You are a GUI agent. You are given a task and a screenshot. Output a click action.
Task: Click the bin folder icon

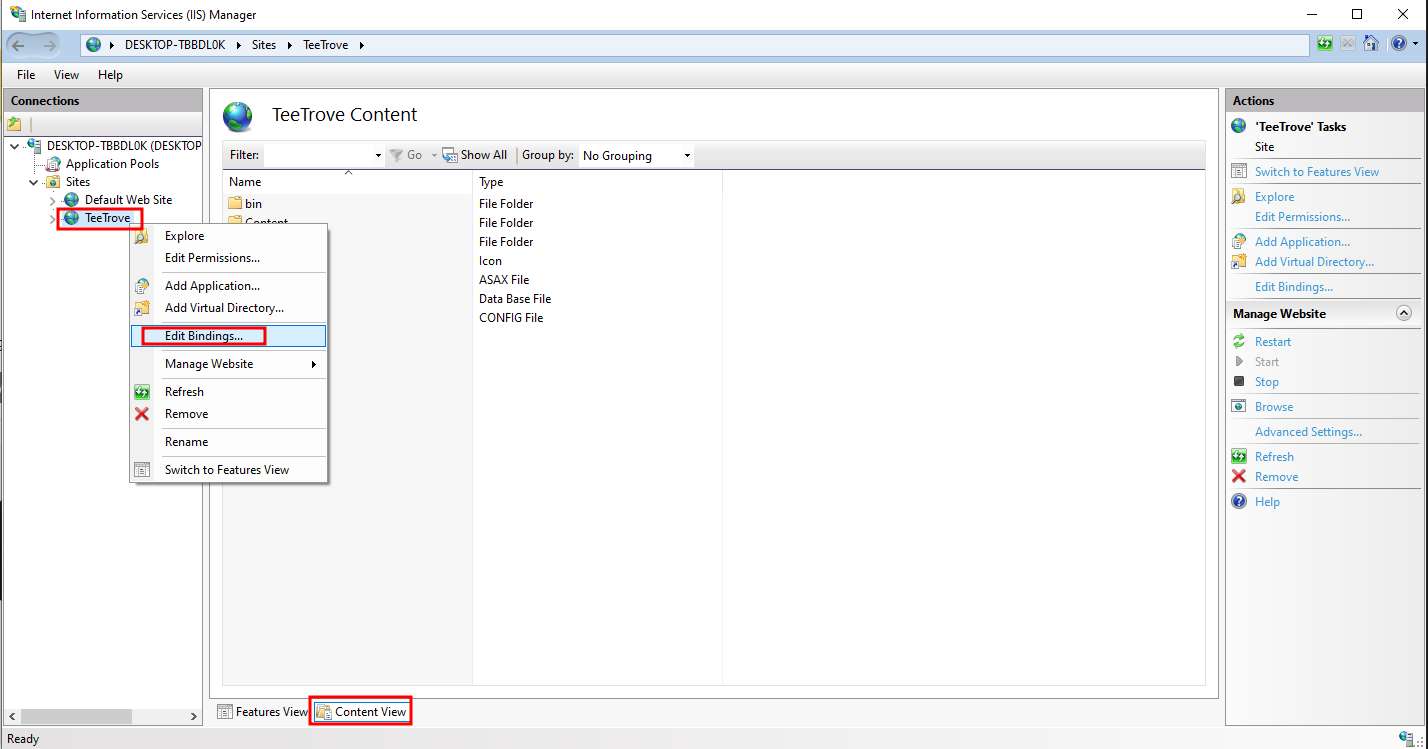236,204
